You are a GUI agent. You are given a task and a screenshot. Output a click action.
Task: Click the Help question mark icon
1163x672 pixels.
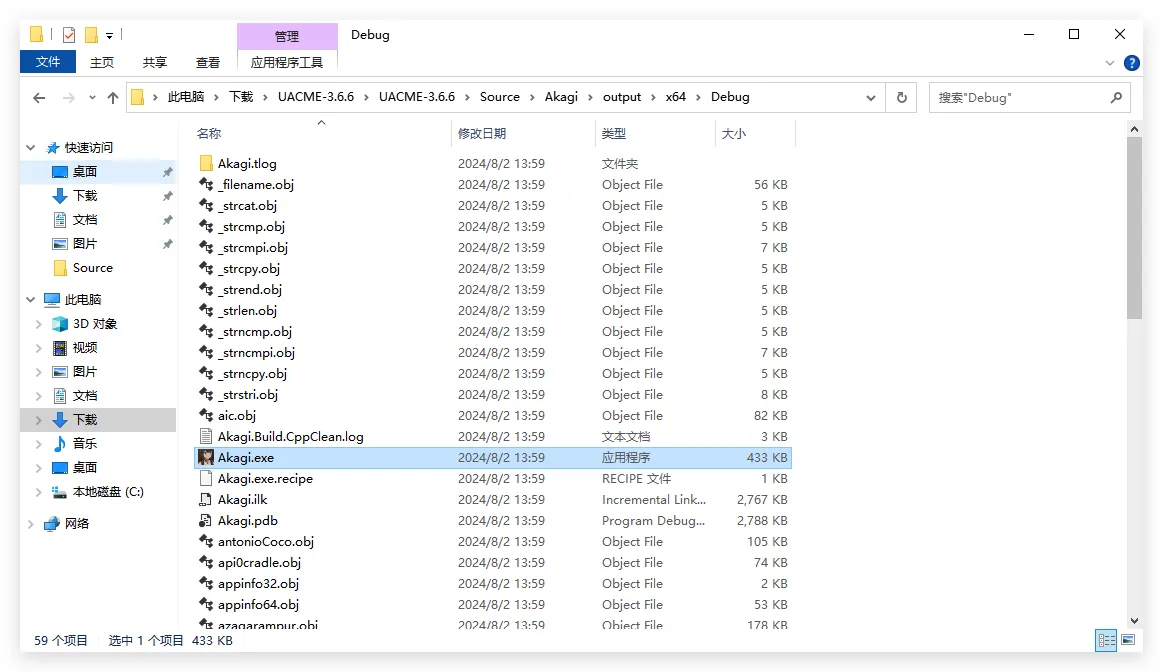point(1131,63)
